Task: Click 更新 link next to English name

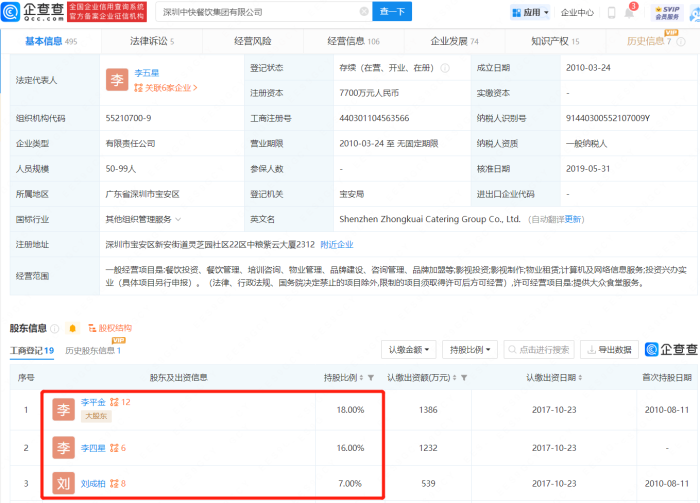Action: 572,219
